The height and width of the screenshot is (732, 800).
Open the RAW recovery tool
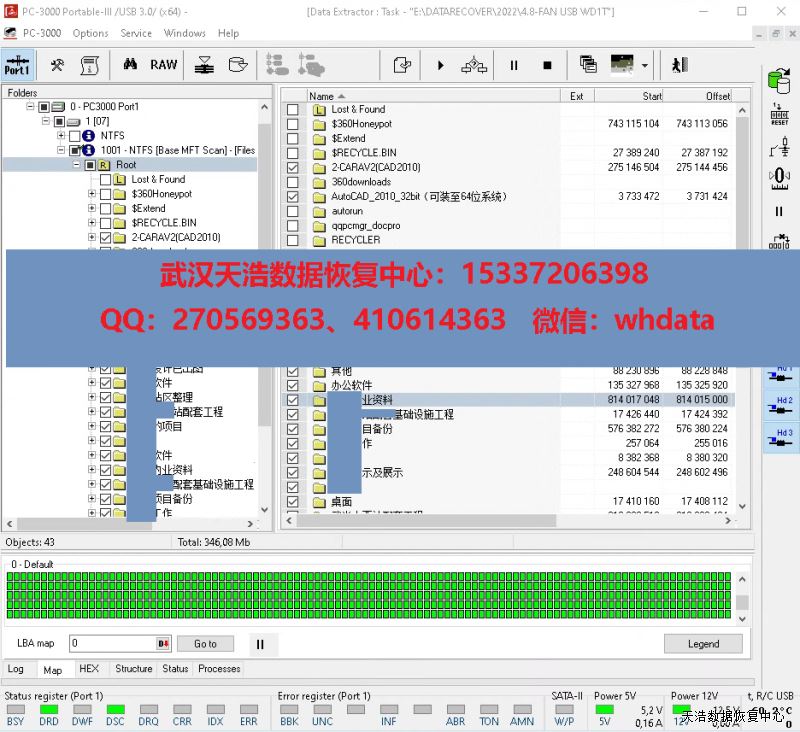[164, 65]
